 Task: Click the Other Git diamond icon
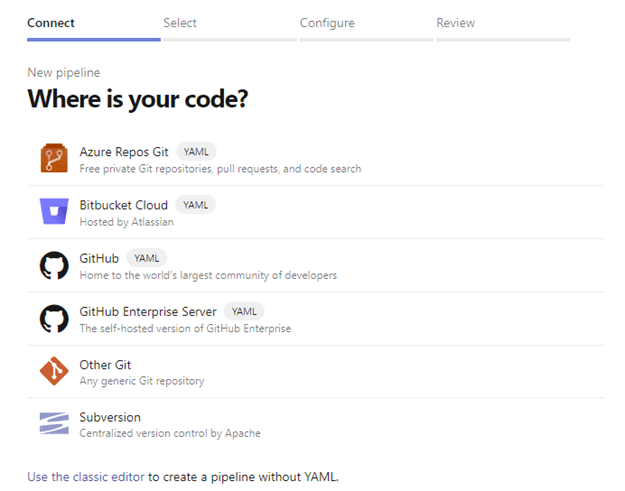point(53,371)
